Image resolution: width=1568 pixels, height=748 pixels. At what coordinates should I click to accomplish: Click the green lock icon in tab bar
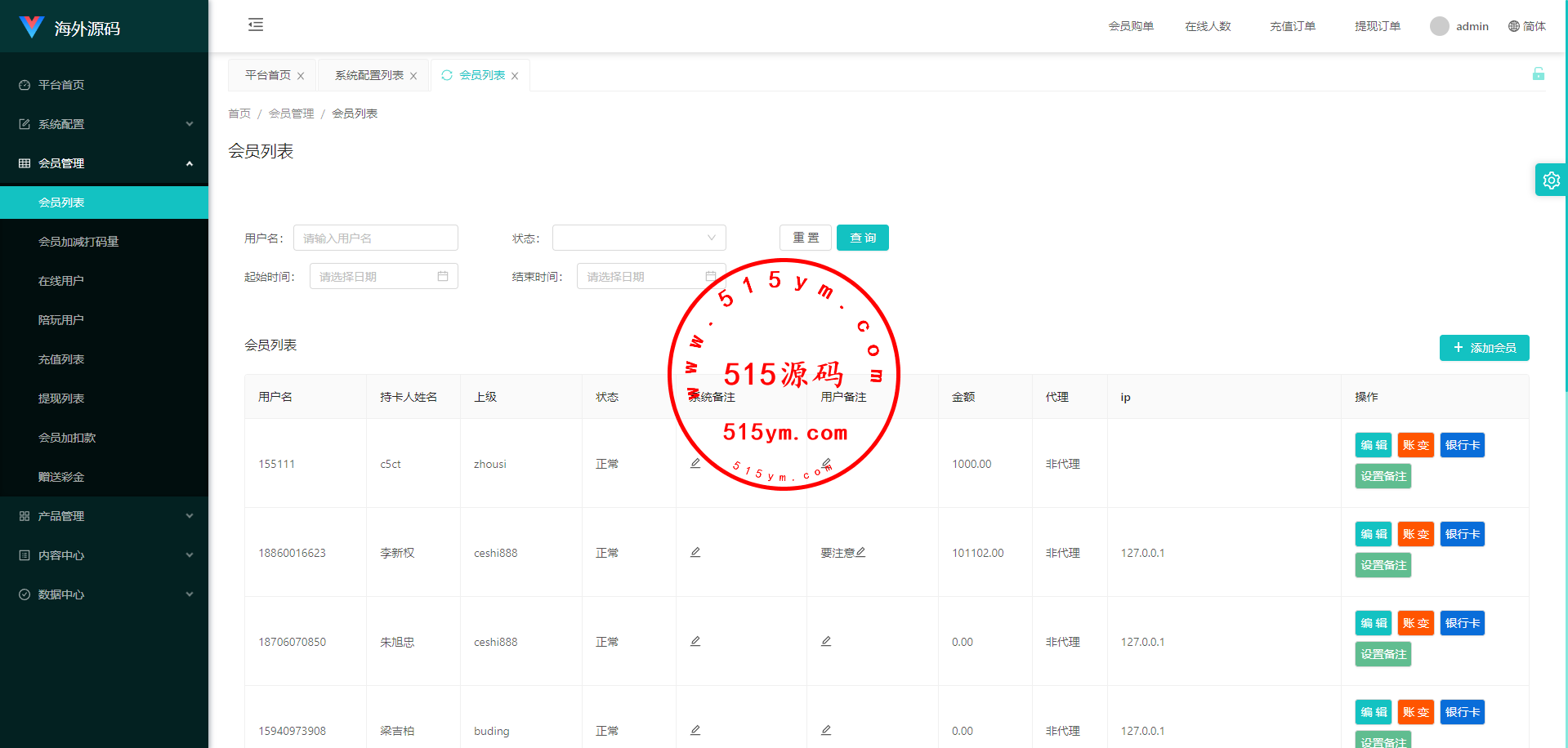coord(1538,74)
